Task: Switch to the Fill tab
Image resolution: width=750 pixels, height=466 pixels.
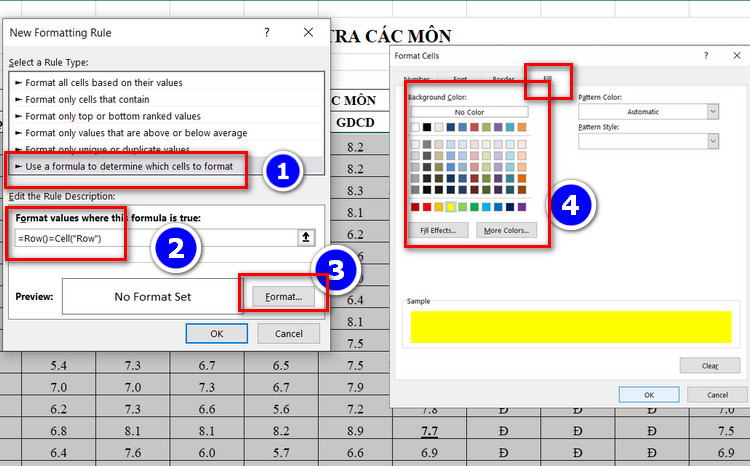Action: pyautogui.click(x=547, y=78)
